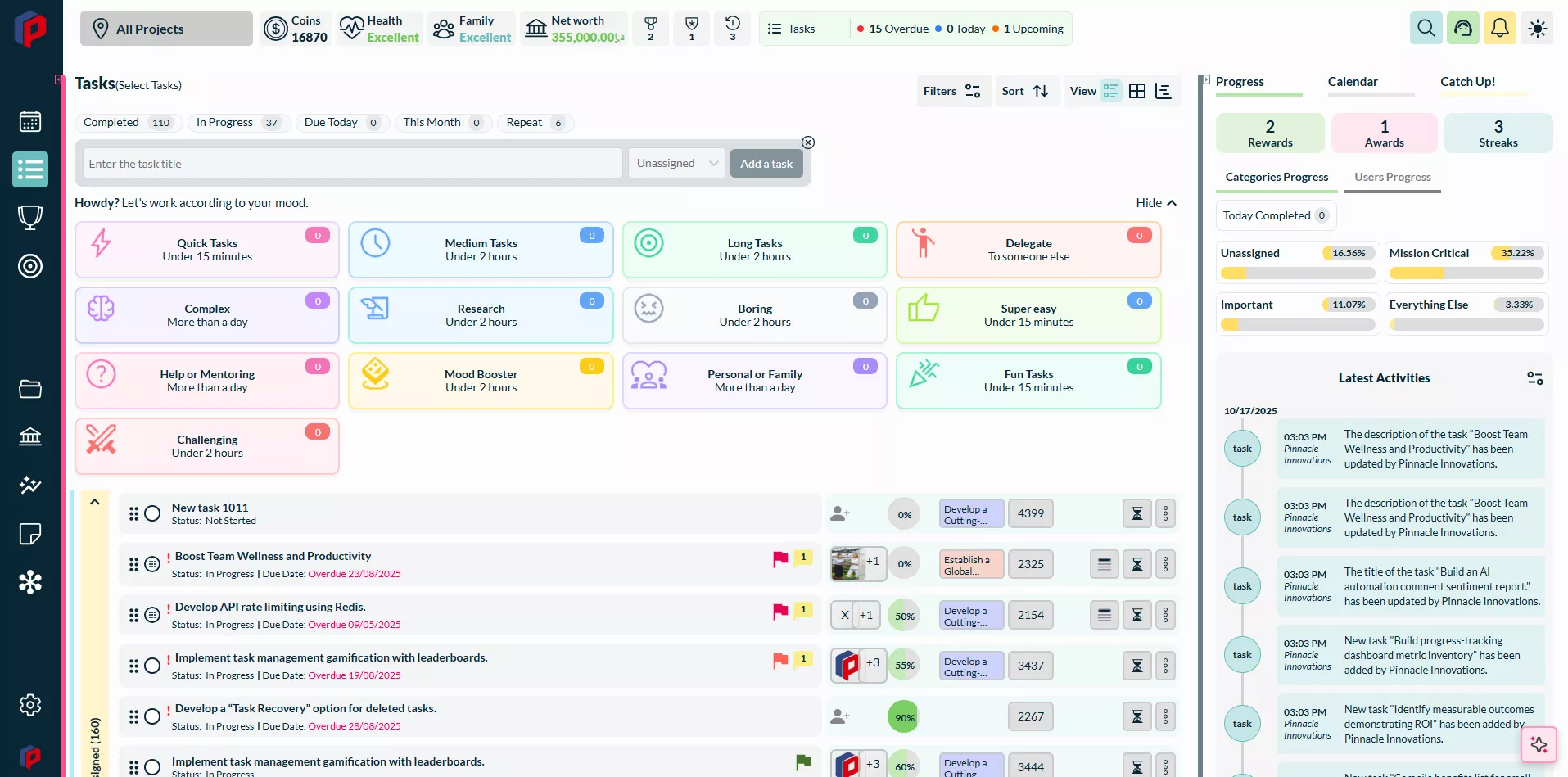Viewport: 1568px width, 777px height.
Task: Open the Unassigned assignee dropdown
Action: (677, 164)
